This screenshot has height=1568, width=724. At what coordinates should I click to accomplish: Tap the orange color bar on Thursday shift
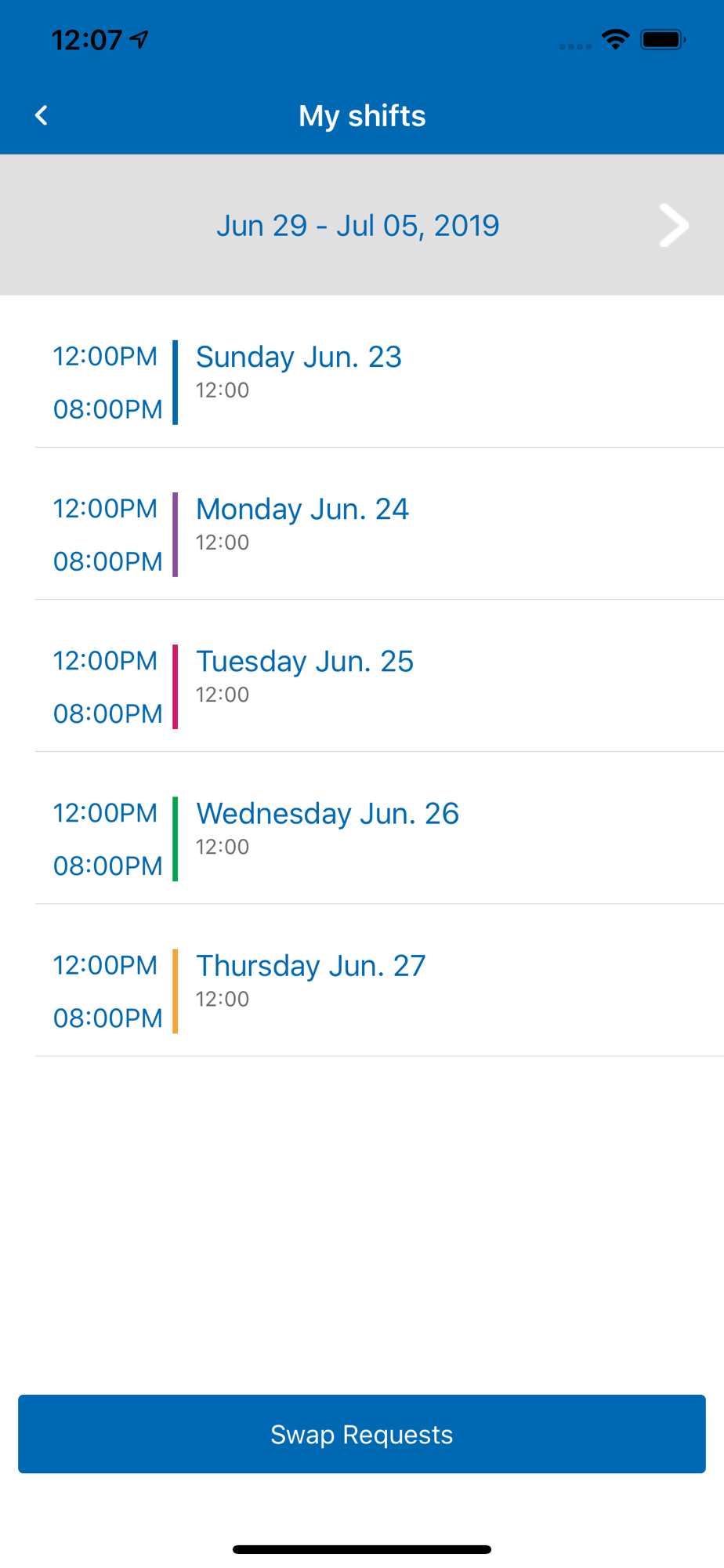click(x=176, y=991)
